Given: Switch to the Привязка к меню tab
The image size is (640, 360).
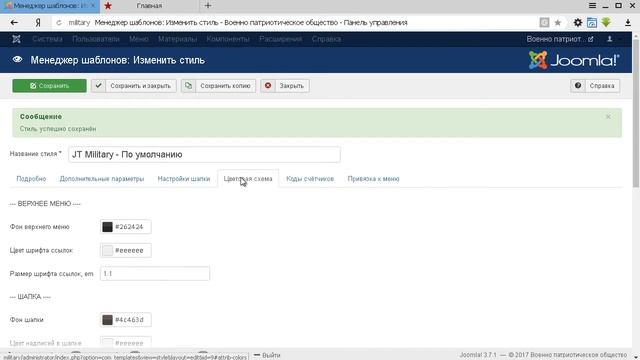Looking at the screenshot, I should (373, 179).
